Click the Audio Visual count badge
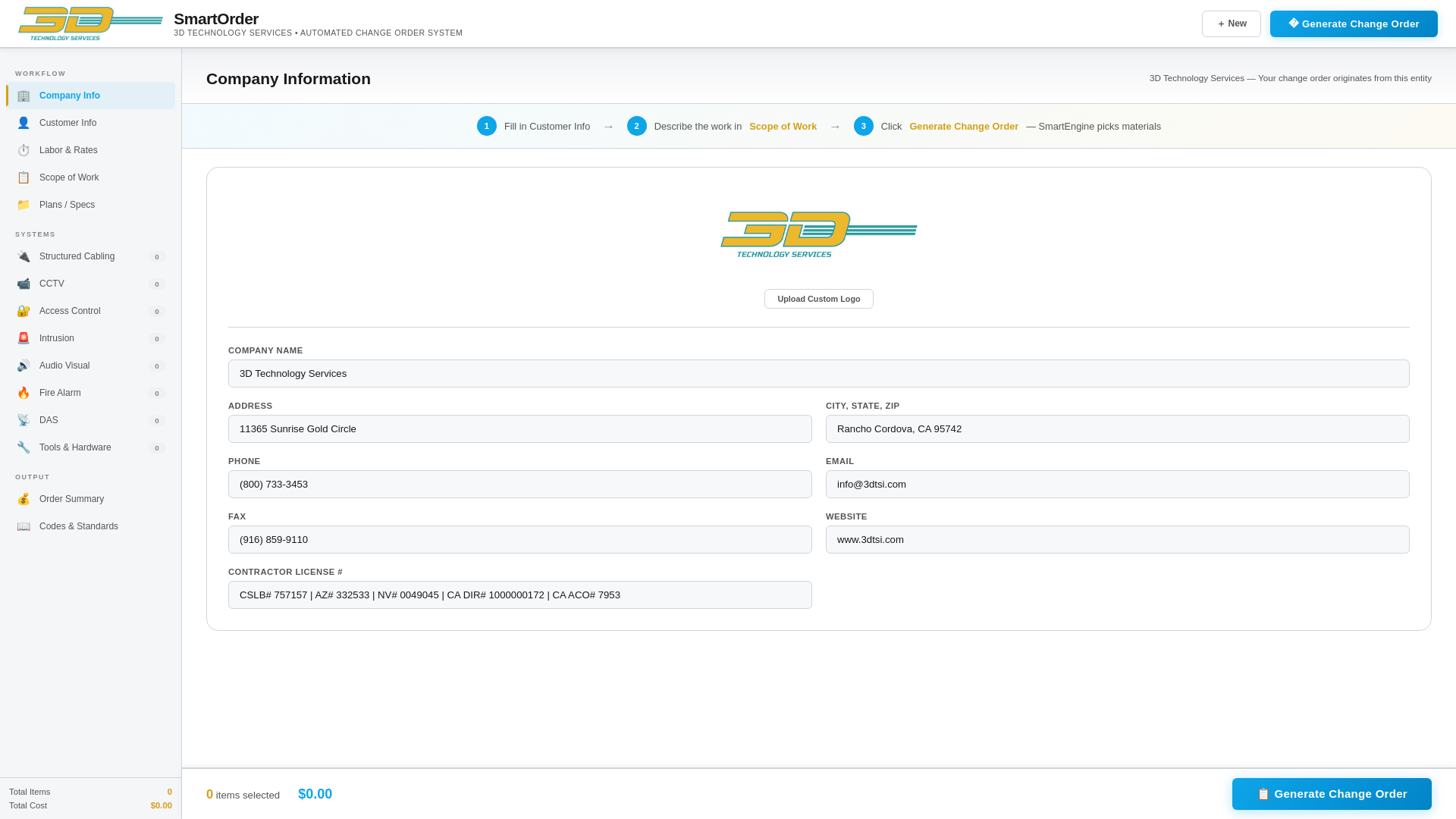Screen dimensions: 1456x819 pyautogui.click(x=157, y=366)
